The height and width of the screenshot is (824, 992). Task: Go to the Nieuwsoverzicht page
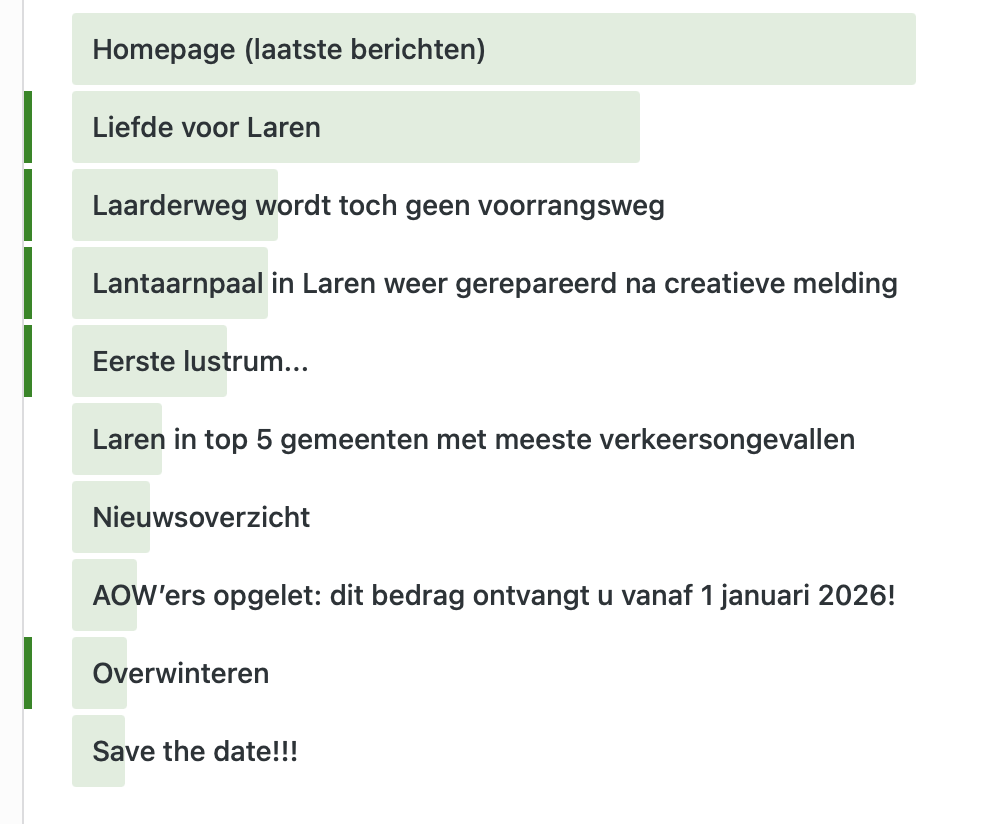[201, 517]
